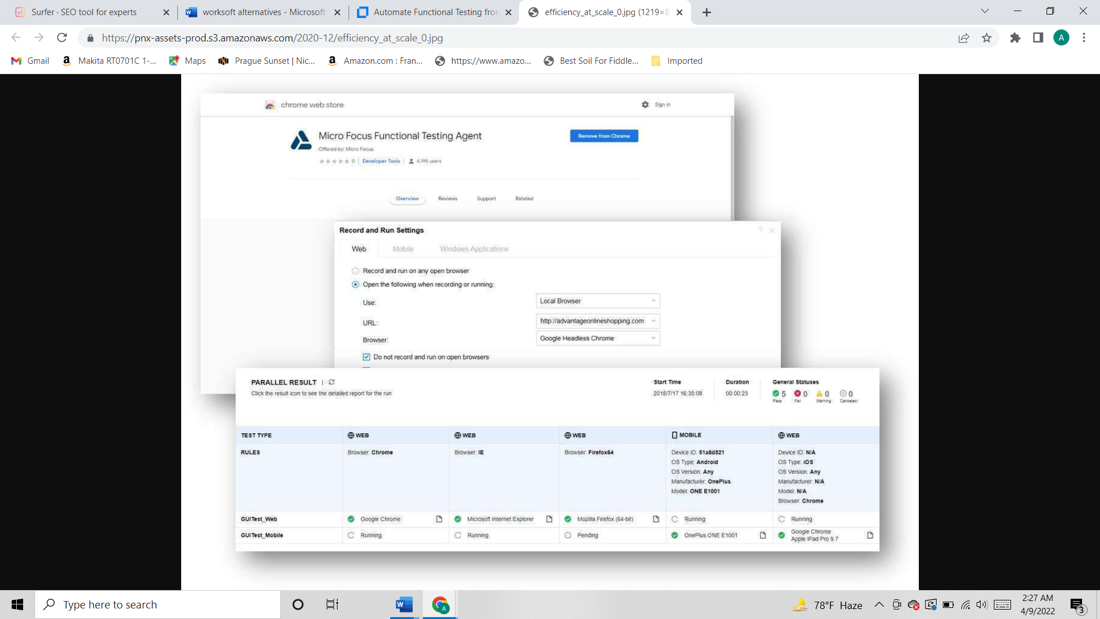The image size is (1100, 619).
Task: Open the Developer Tools category link
Action: point(381,161)
